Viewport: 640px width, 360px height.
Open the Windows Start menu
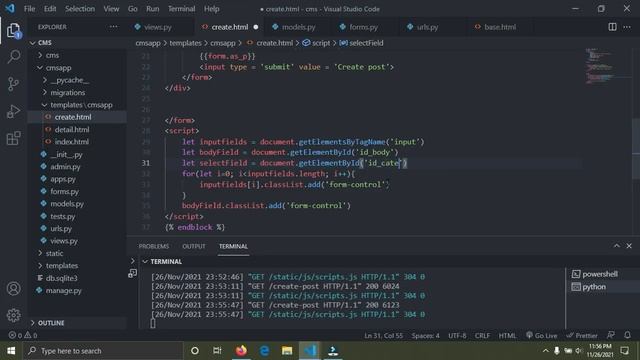pos(11,351)
